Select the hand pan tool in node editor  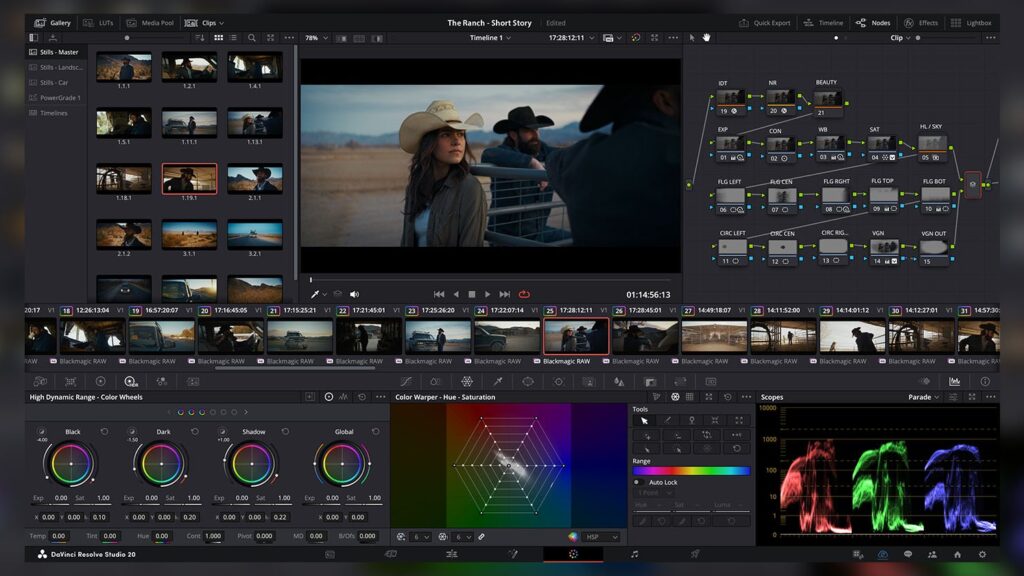[x=706, y=38]
